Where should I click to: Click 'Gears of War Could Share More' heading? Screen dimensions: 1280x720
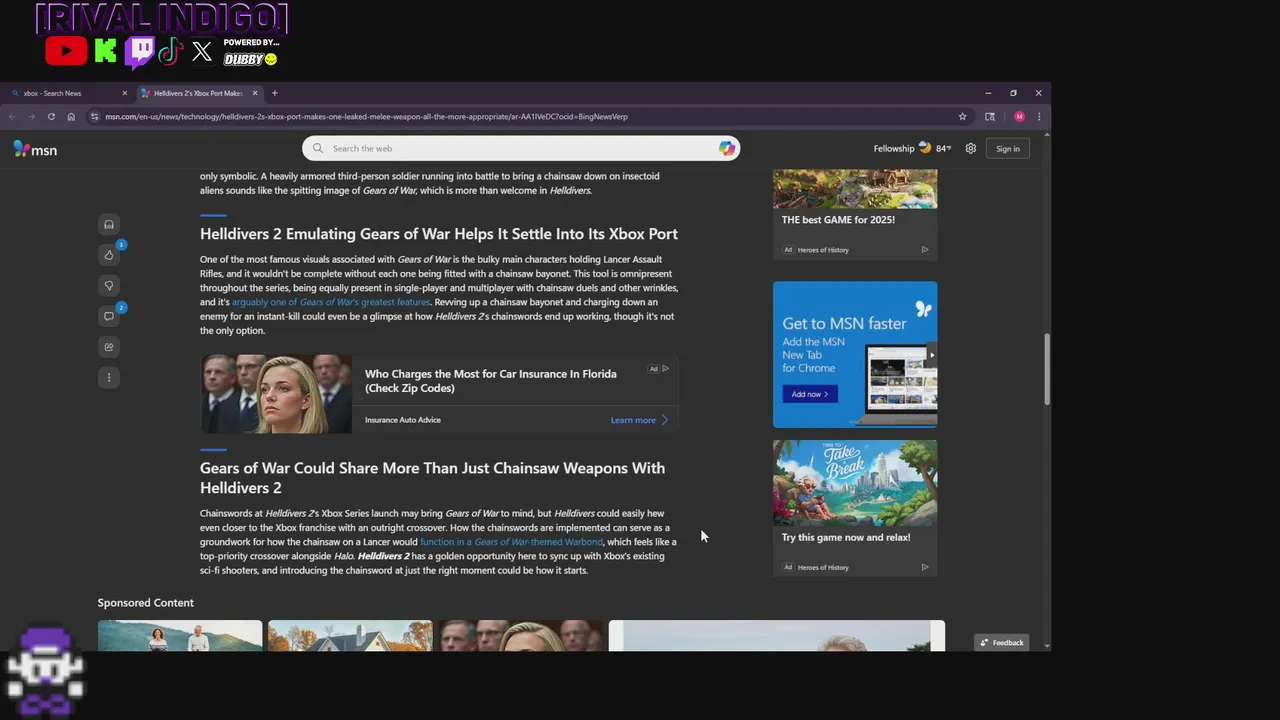(432, 478)
